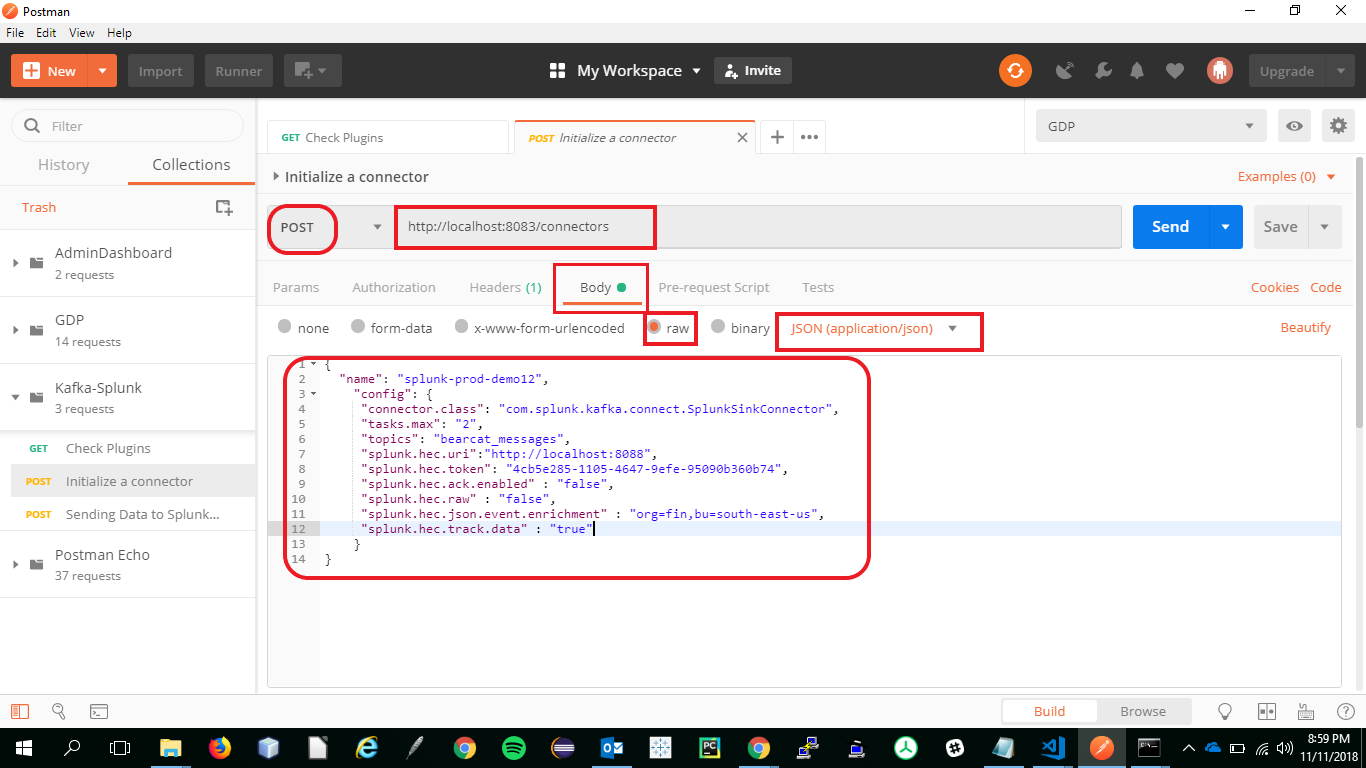
Task: Click the Send button
Action: (x=1170, y=227)
